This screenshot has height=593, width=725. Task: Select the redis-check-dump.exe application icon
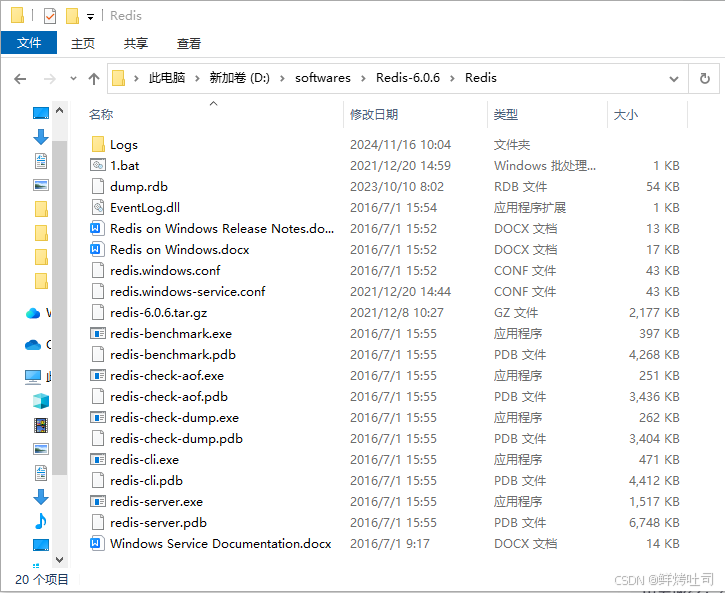point(98,417)
